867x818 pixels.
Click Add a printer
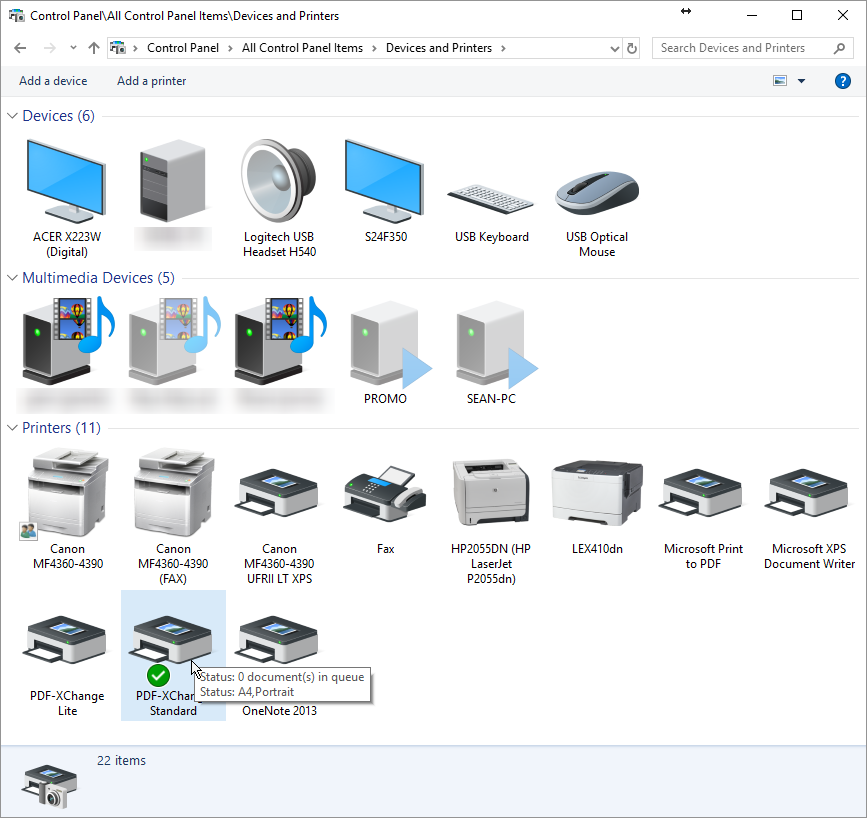tap(151, 81)
